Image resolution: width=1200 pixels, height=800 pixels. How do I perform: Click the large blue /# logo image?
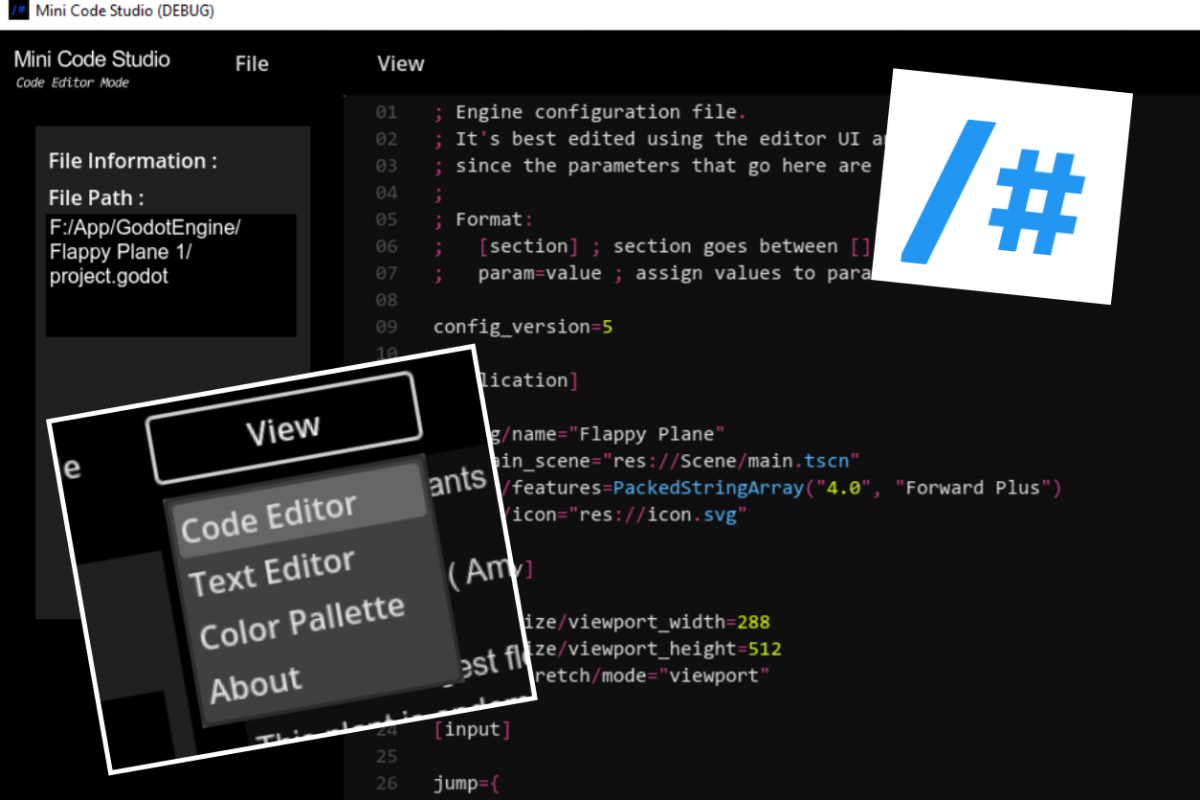tap(1002, 187)
